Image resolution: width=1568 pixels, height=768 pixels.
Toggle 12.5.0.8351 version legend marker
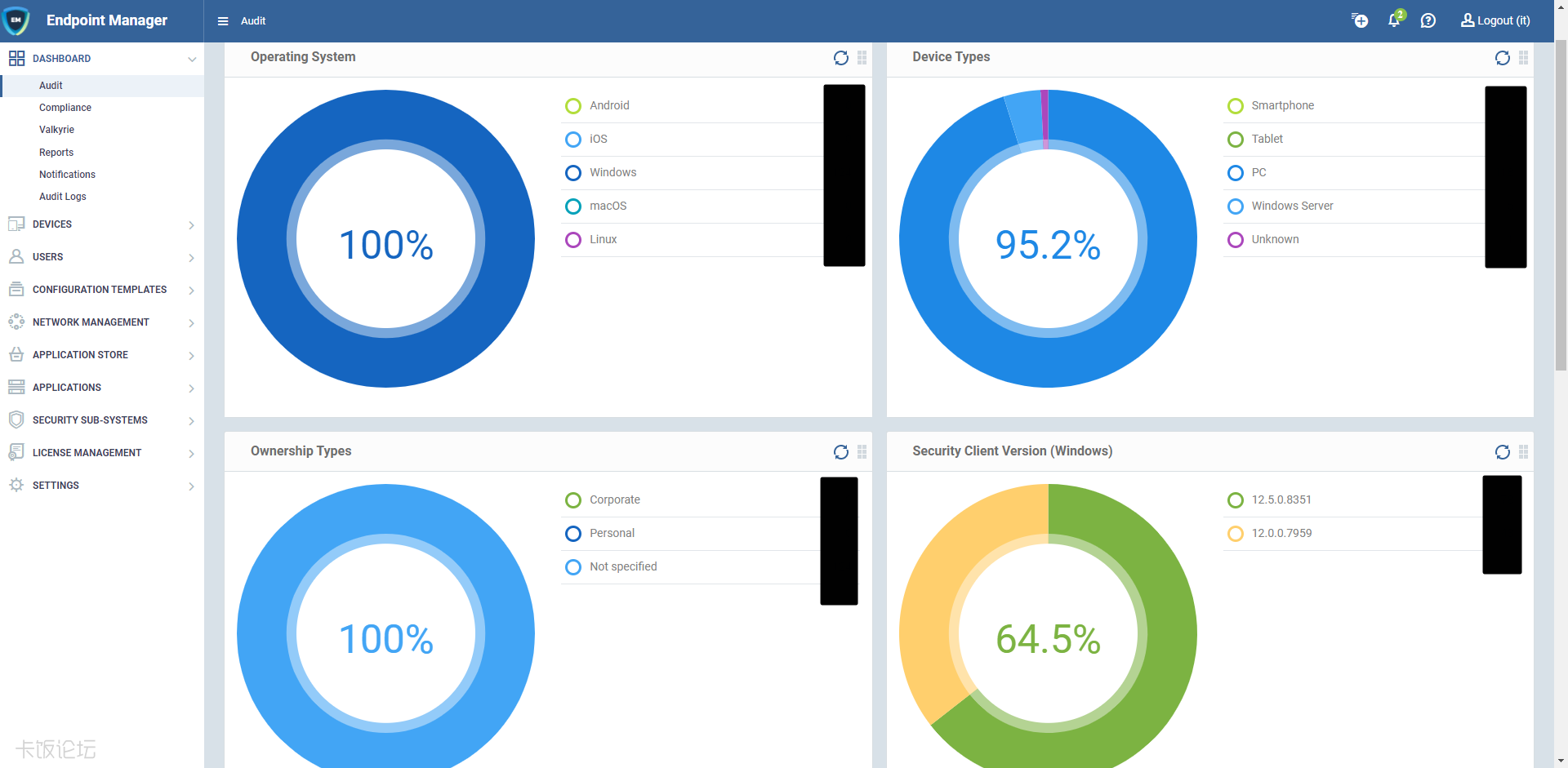[1236, 500]
